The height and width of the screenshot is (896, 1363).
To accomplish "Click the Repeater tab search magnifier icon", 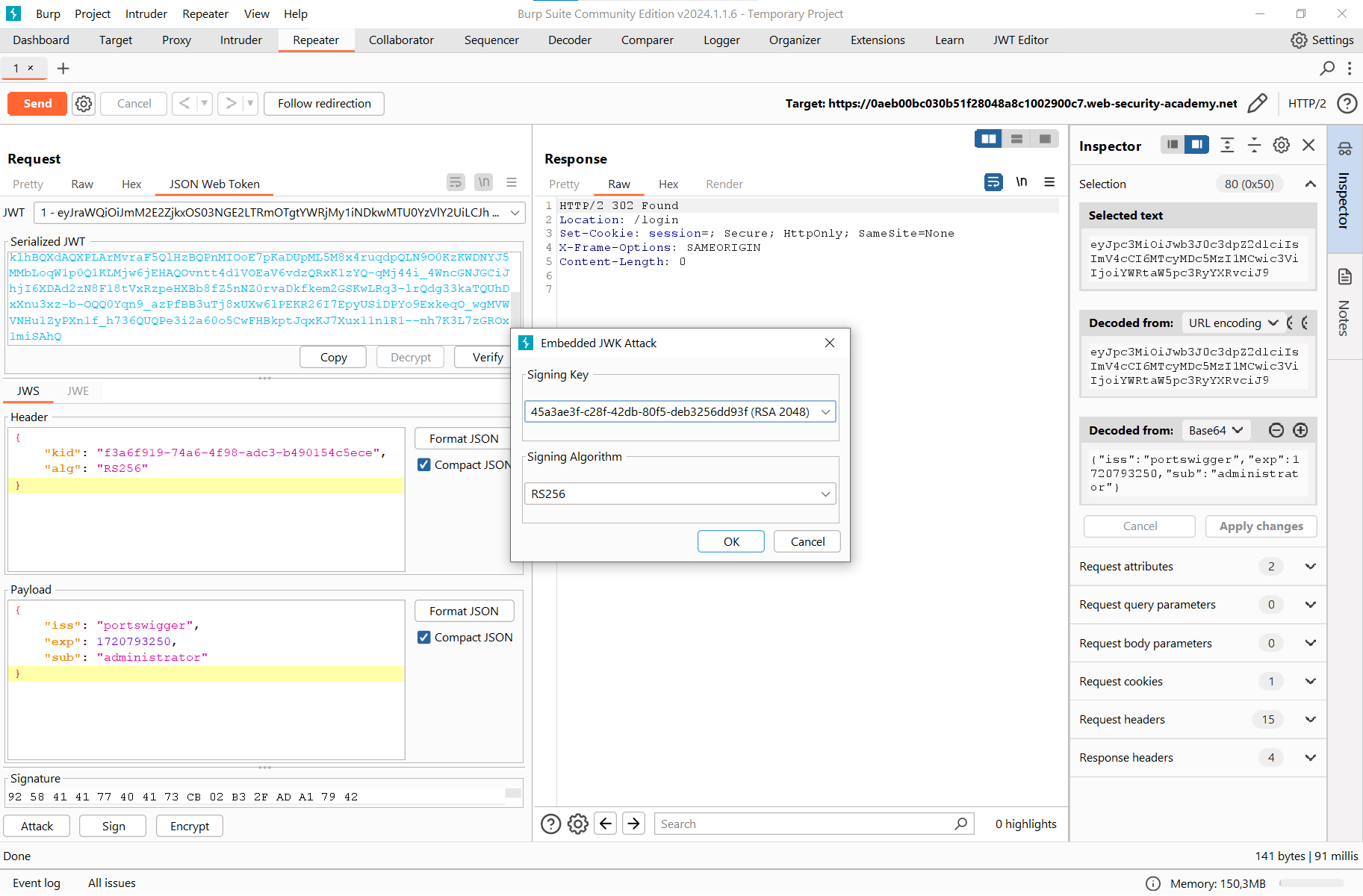I will 1327,69.
